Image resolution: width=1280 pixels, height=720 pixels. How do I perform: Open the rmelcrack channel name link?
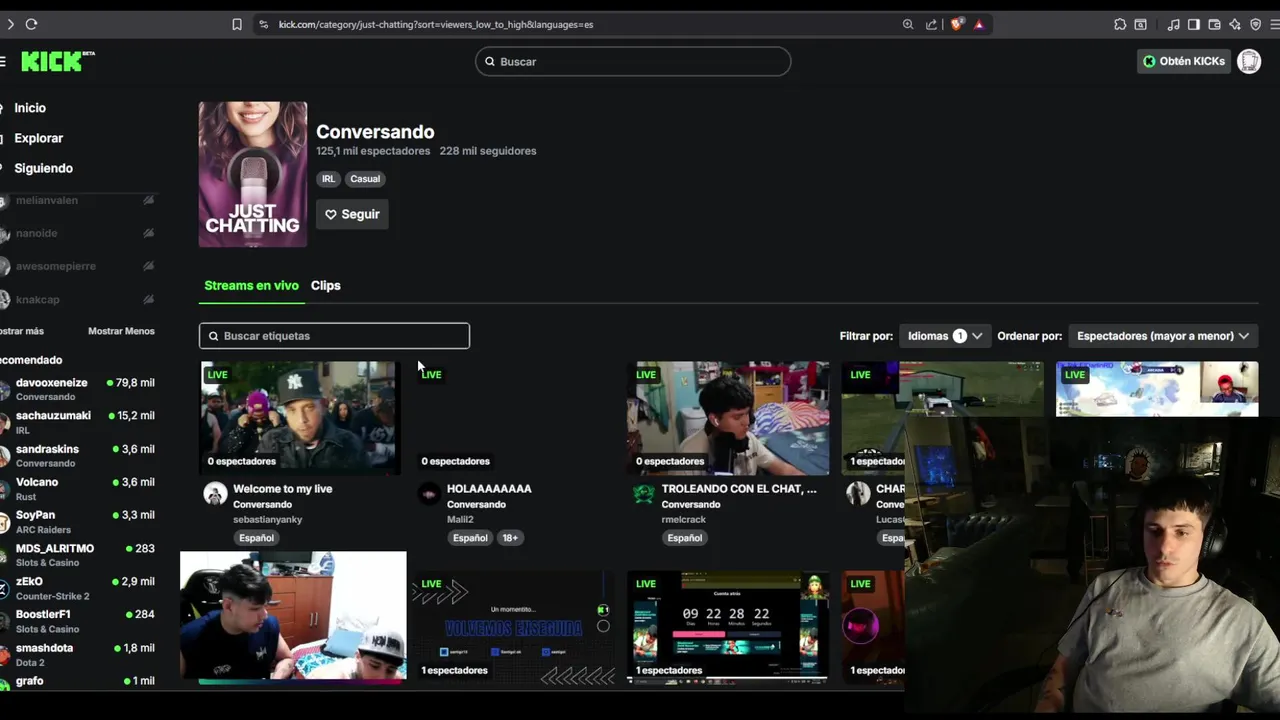pyautogui.click(x=684, y=520)
